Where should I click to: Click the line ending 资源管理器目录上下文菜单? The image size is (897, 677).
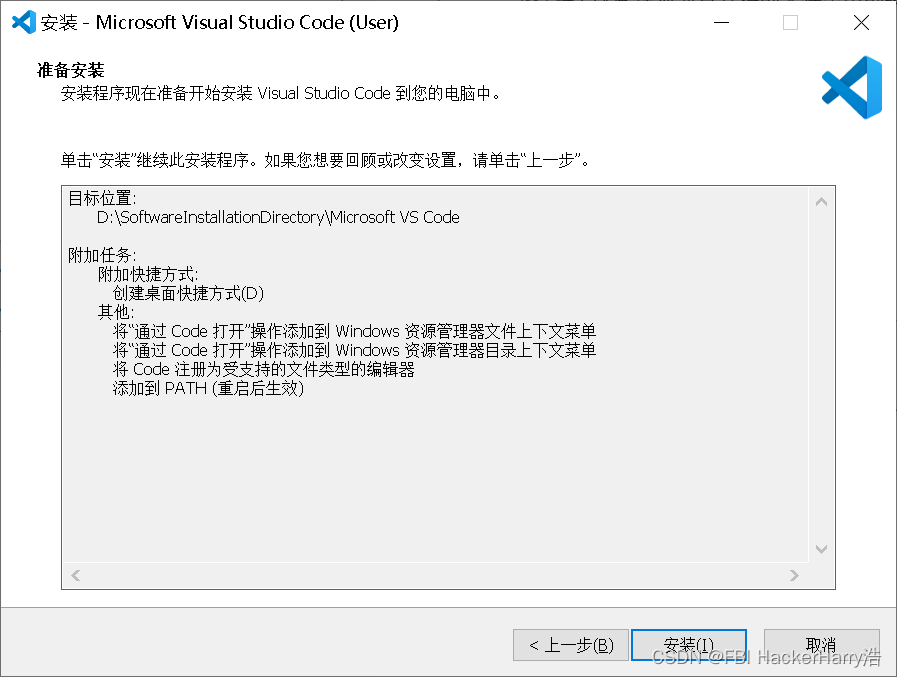354,350
